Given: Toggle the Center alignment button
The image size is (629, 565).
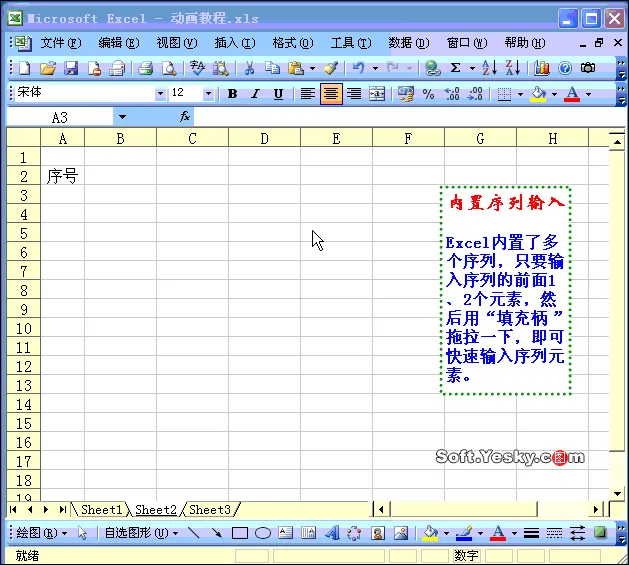Looking at the screenshot, I should (331, 94).
